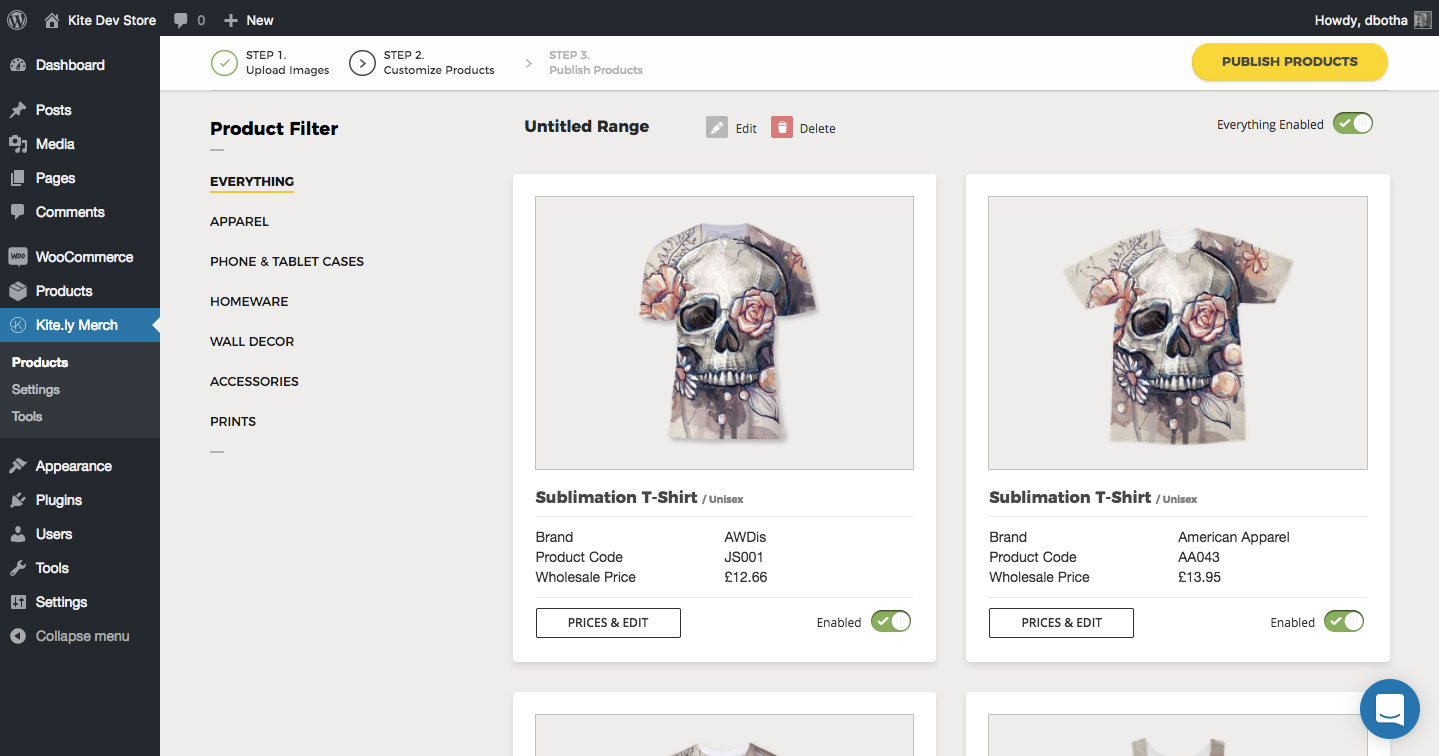Open the Plugins menu item
This screenshot has width=1439, height=756.
click(80, 500)
